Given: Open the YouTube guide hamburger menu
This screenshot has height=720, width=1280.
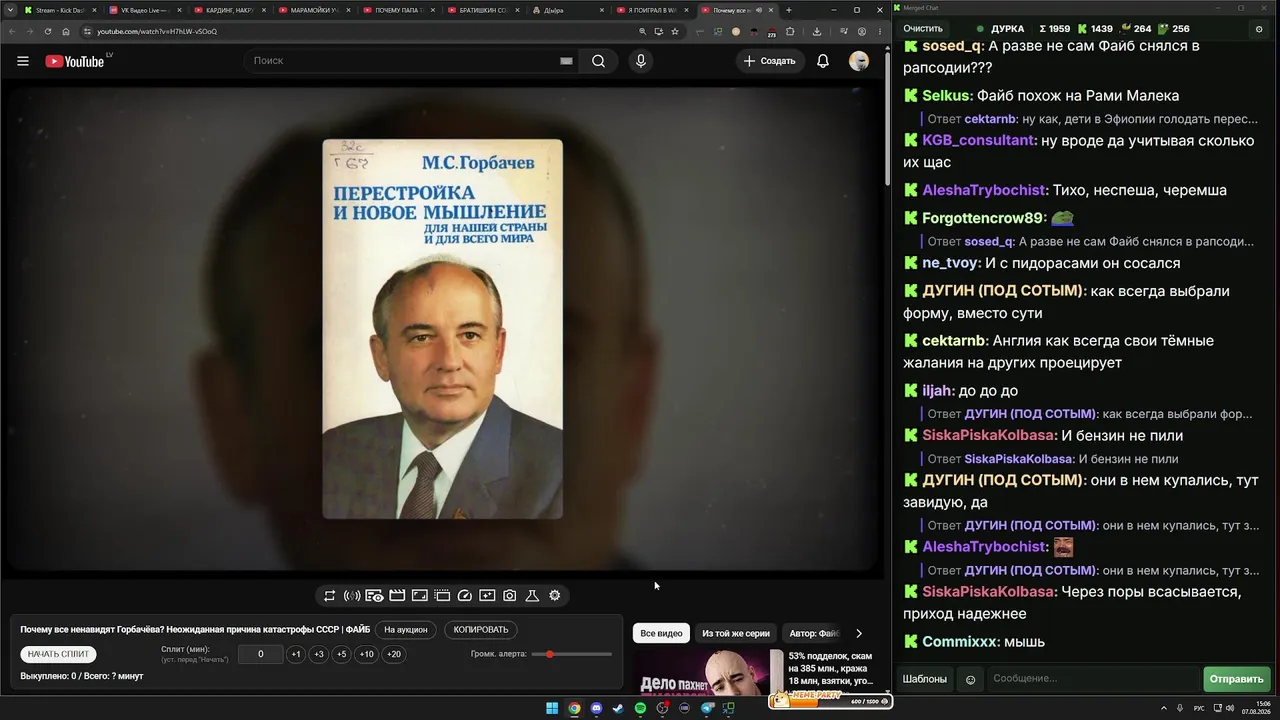Looking at the screenshot, I should 23,61.
